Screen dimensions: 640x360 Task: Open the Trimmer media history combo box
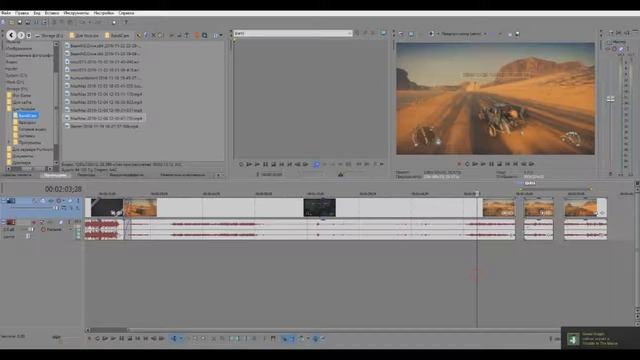coord(293,33)
